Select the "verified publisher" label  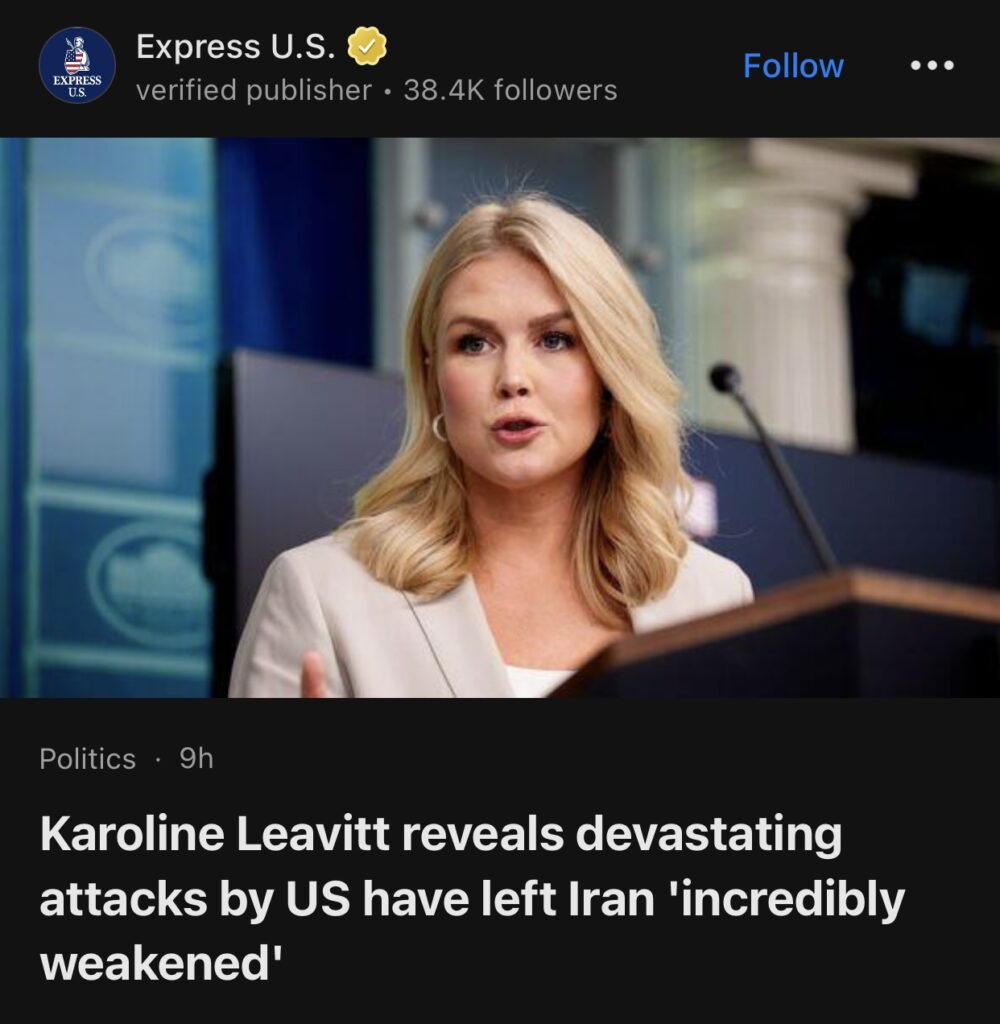tap(253, 90)
